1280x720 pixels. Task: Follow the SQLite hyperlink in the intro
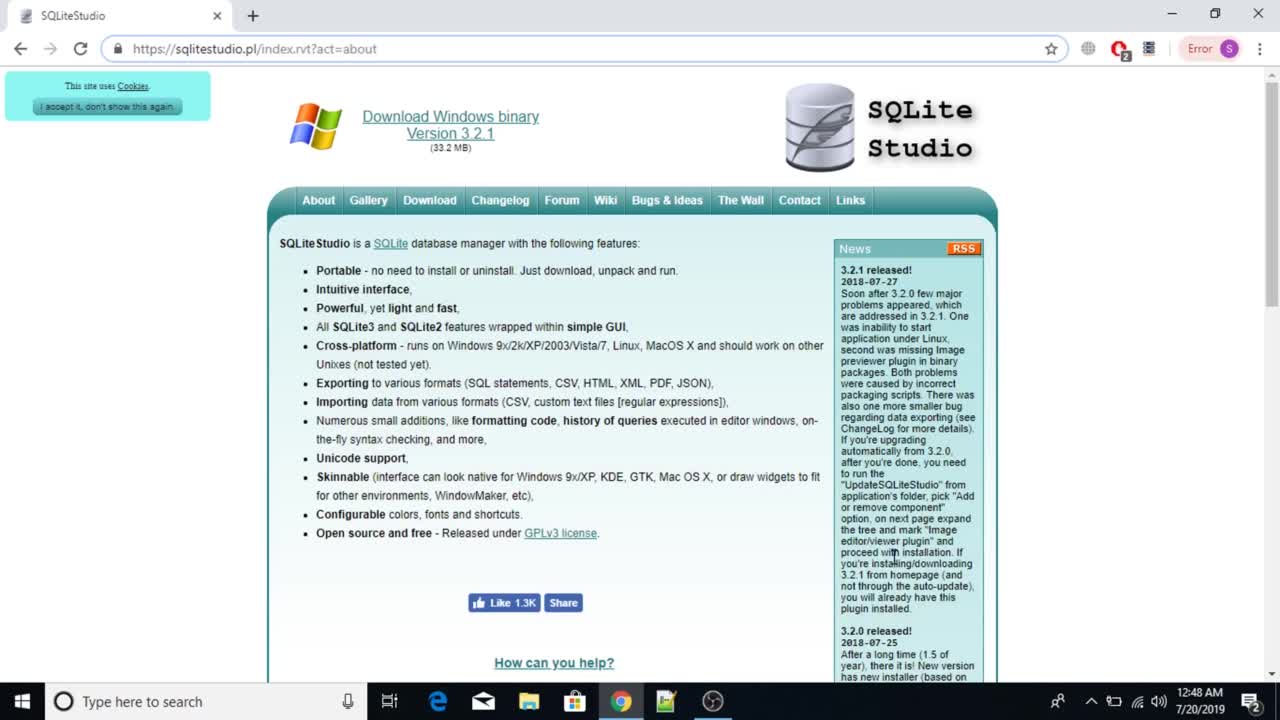(x=391, y=243)
